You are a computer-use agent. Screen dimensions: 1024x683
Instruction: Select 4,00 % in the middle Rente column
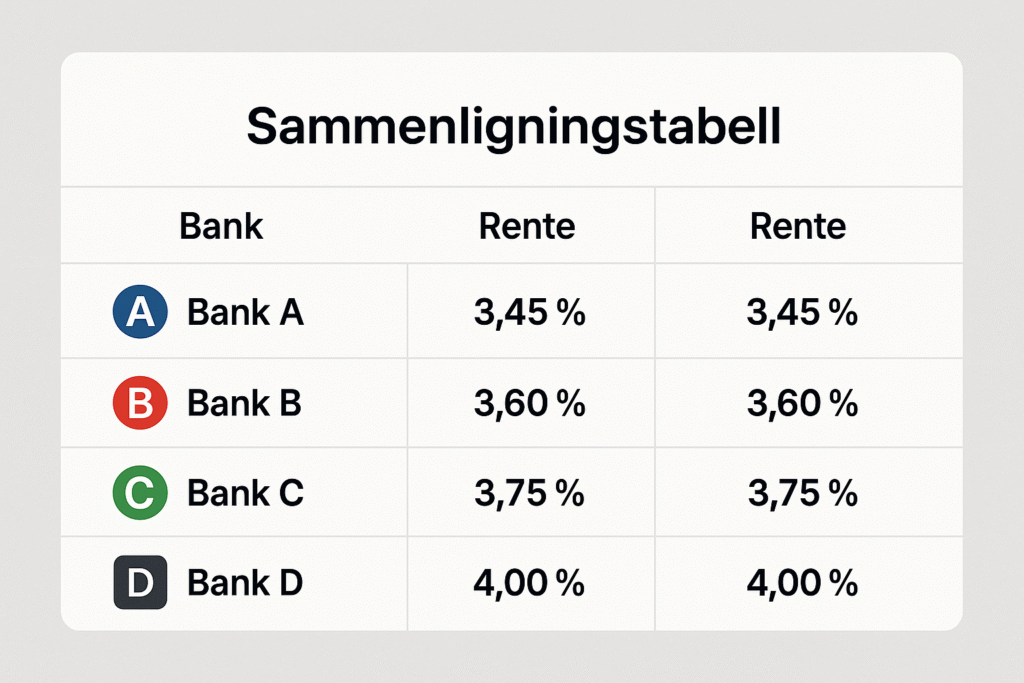(x=529, y=583)
